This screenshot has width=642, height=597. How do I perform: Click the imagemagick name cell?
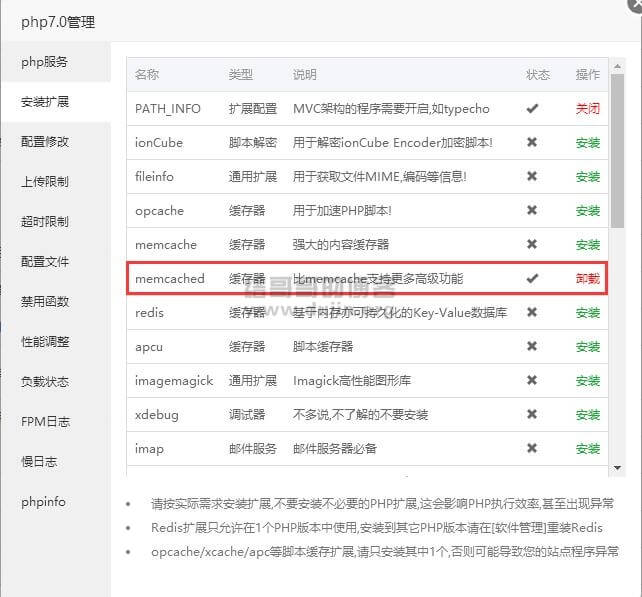click(174, 380)
